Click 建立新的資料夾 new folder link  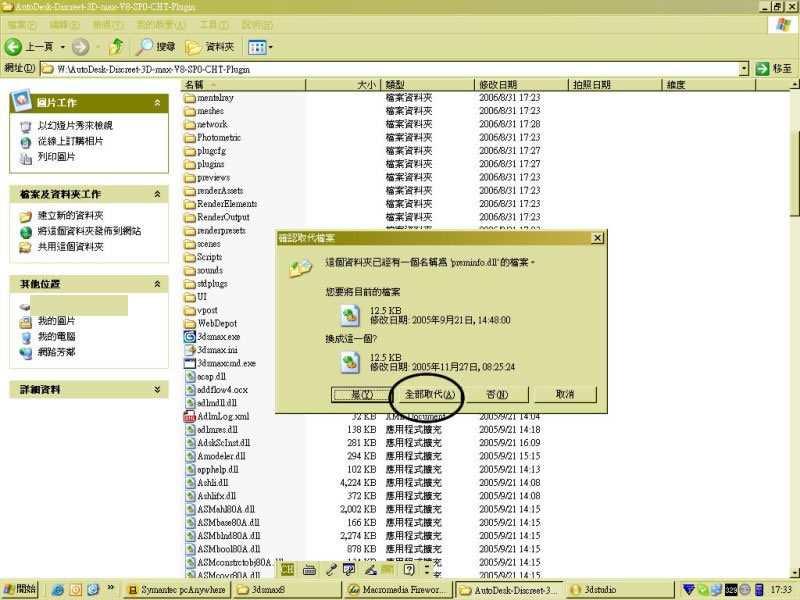[70, 215]
